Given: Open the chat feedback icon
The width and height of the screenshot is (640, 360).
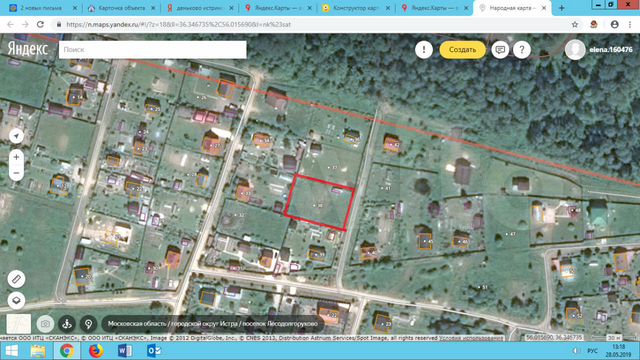Looking at the screenshot, I should pyautogui.click(x=500, y=50).
